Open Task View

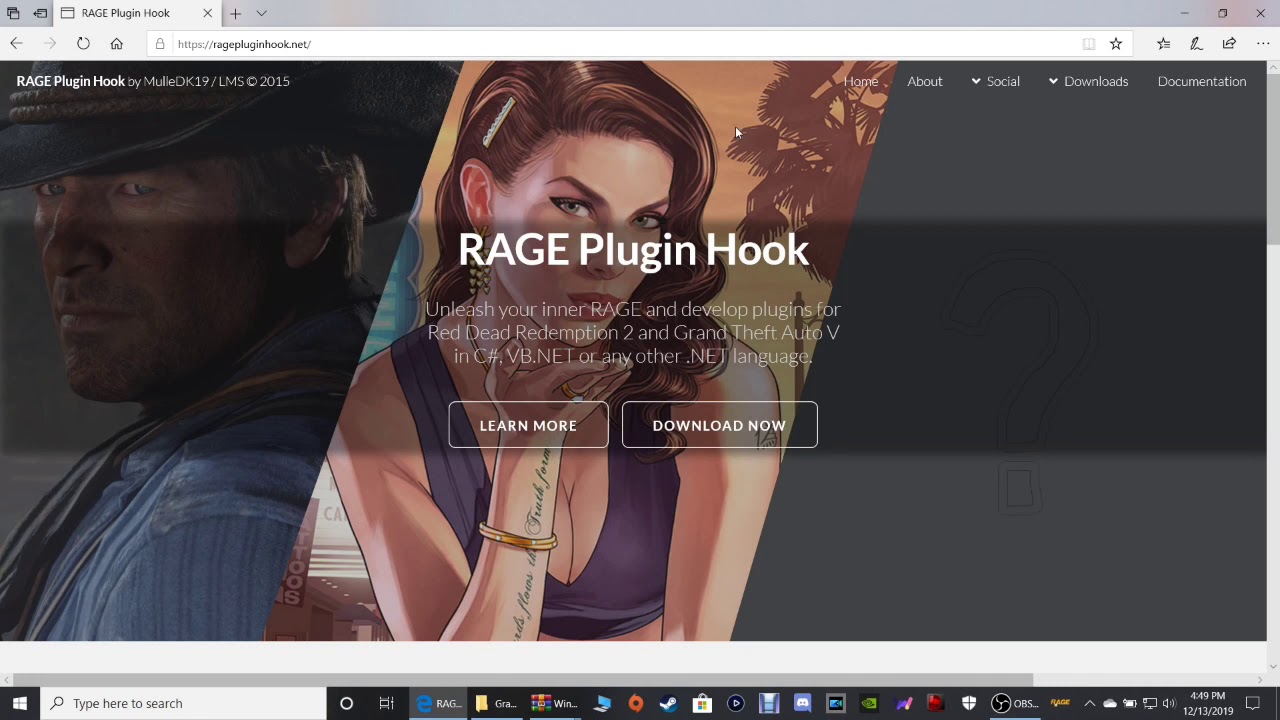click(386, 703)
